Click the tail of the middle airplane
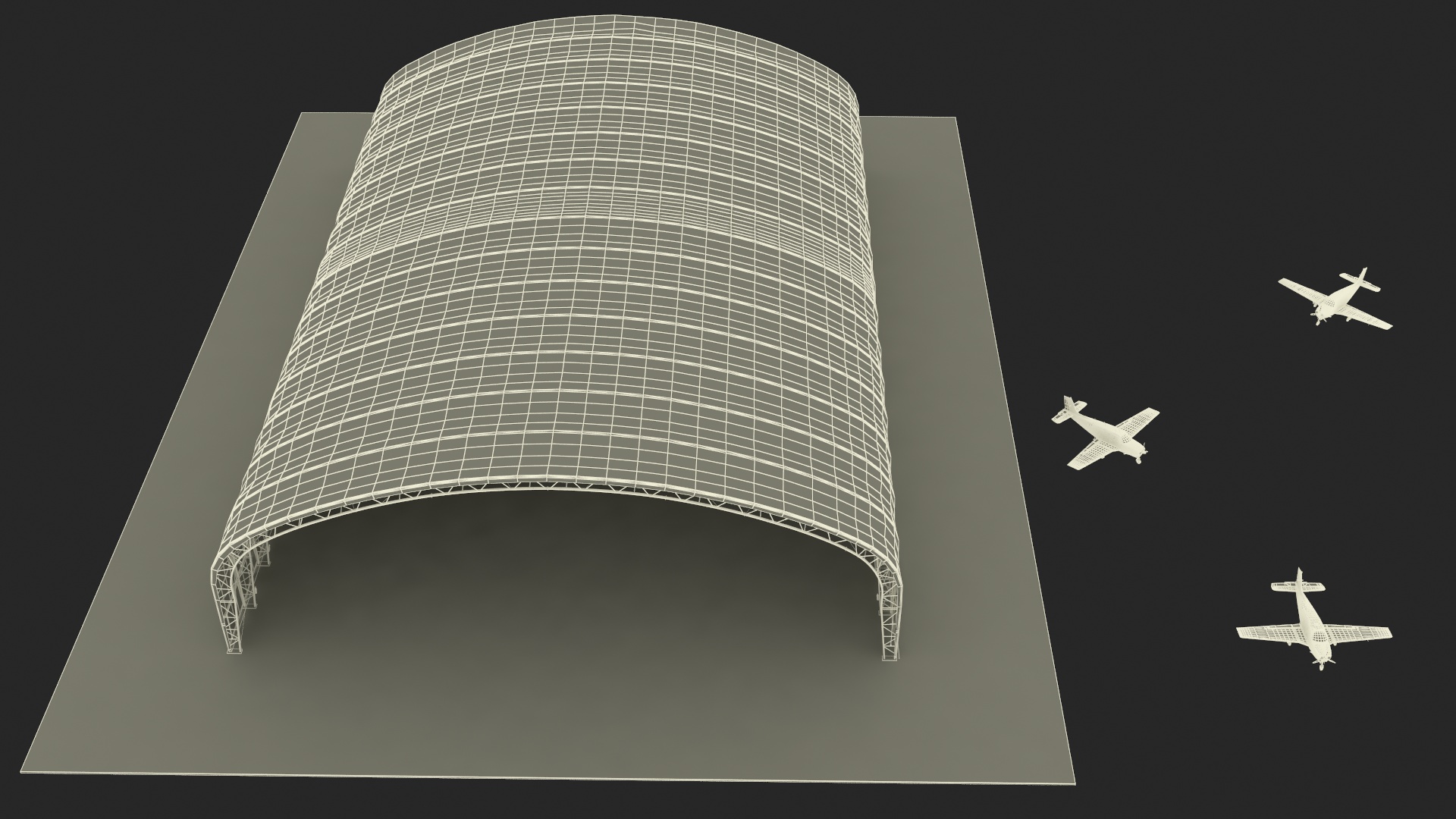 point(1071,408)
